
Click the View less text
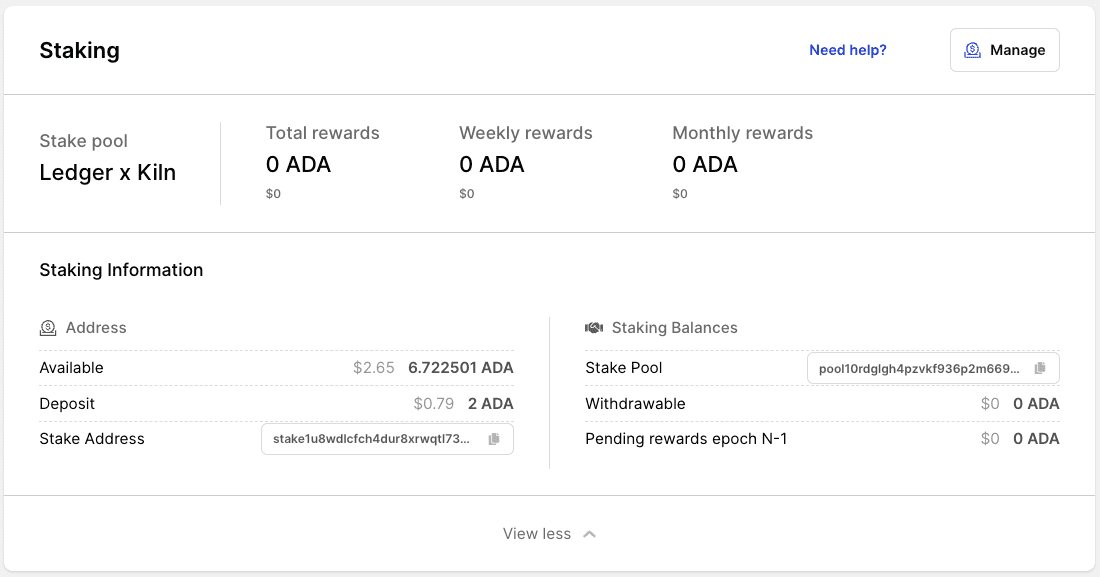(x=537, y=534)
